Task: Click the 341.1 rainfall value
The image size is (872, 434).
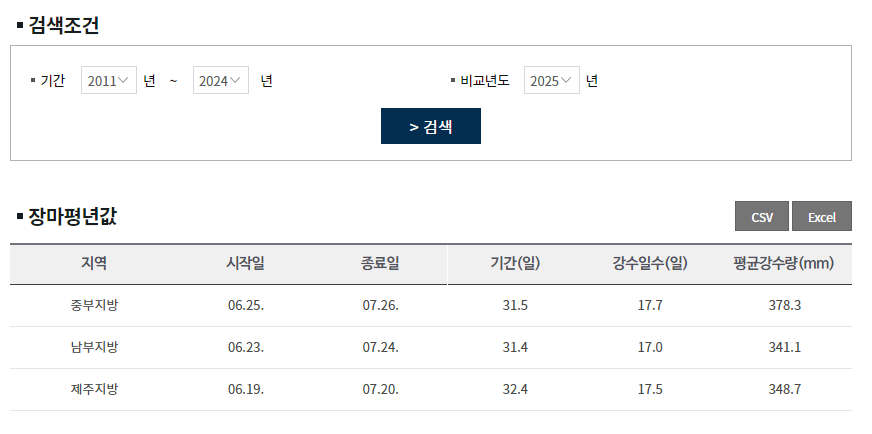Action: pyautogui.click(x=785, y=347)
